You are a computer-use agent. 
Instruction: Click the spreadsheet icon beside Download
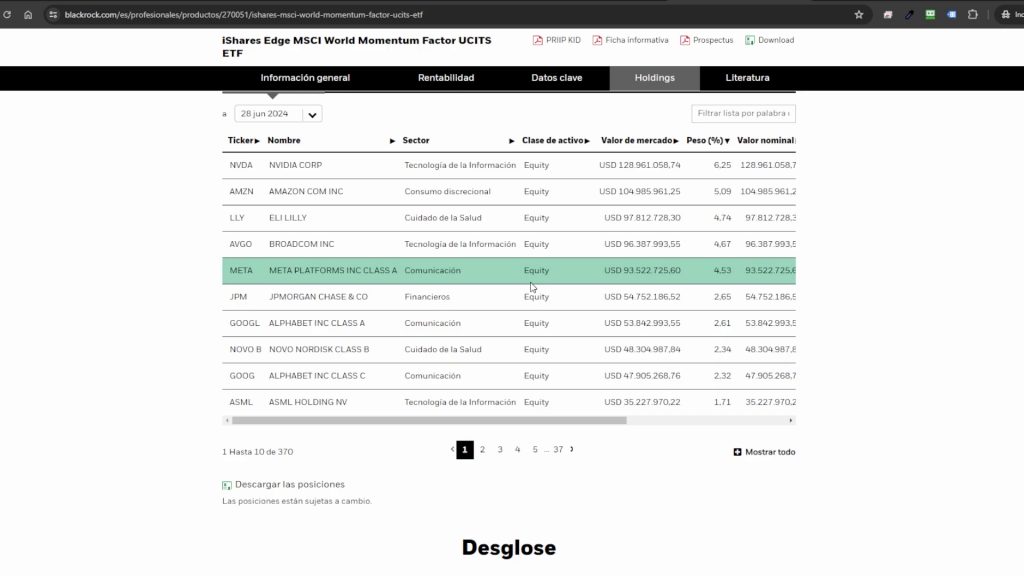[750, 40]
